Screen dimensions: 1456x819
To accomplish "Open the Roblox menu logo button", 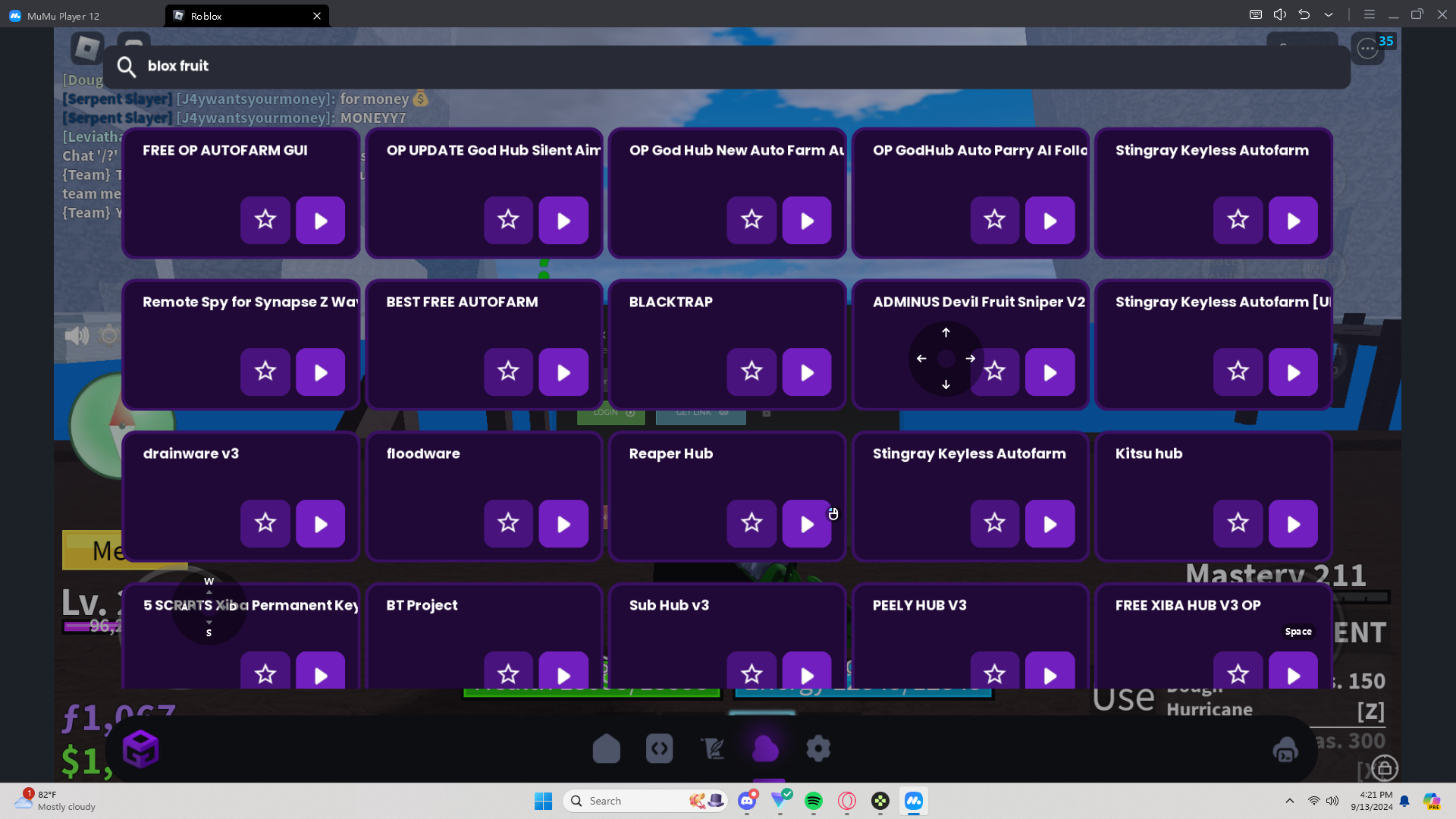I will [x=87, y=48].
